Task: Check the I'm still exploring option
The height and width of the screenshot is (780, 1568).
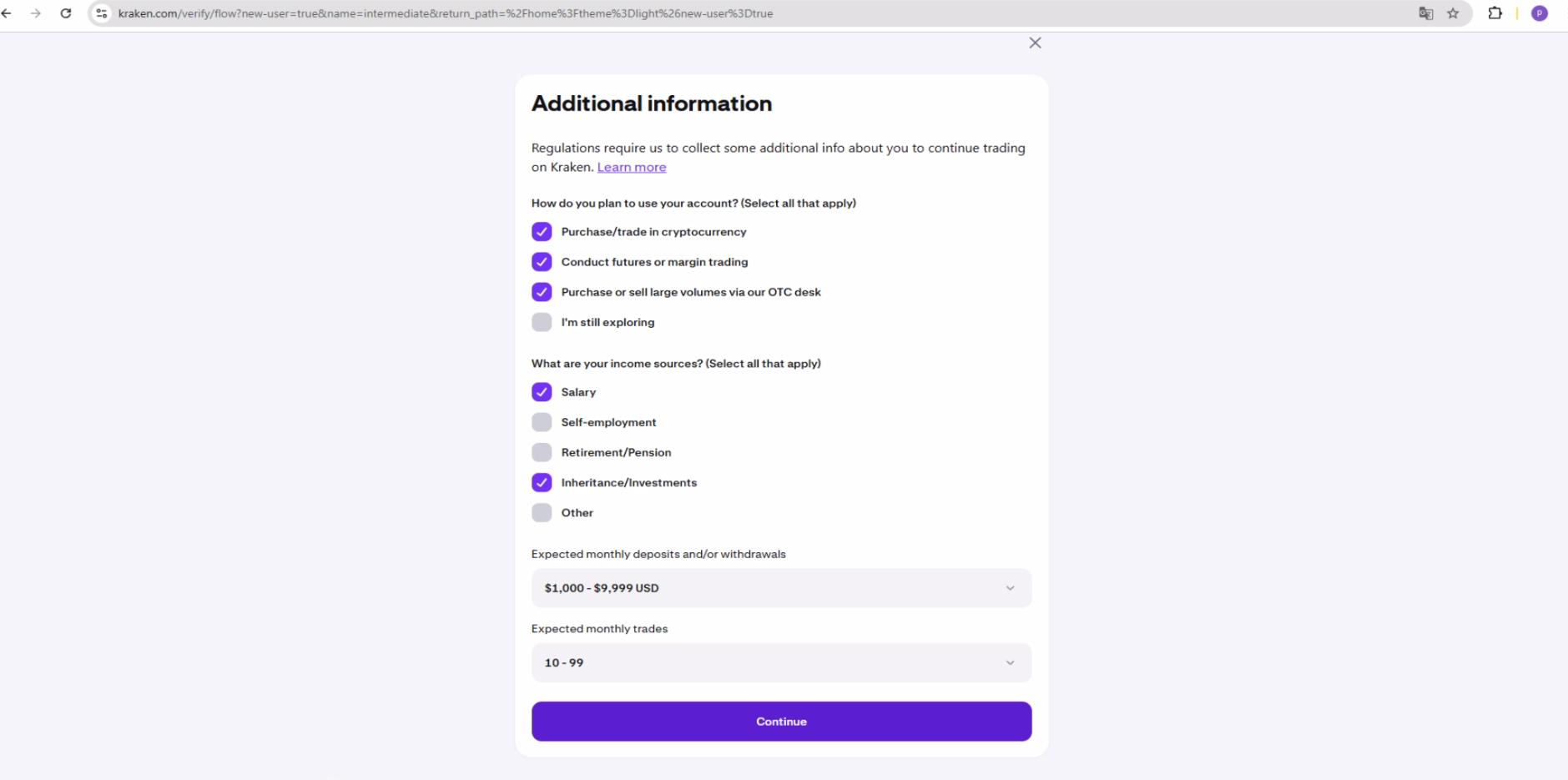Action: [542, 322]
